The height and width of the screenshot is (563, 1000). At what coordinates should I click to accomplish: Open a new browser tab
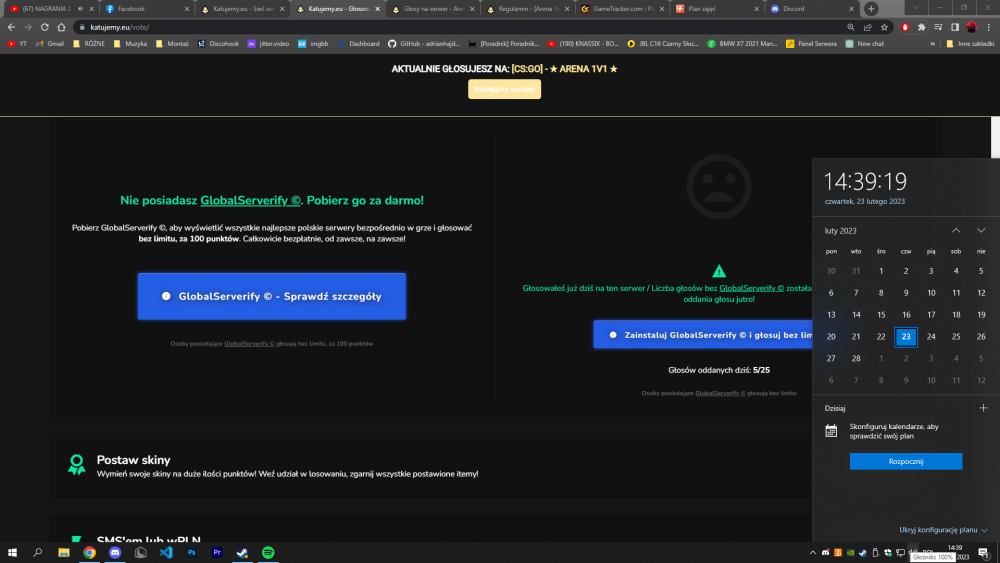tap(871, 9)
